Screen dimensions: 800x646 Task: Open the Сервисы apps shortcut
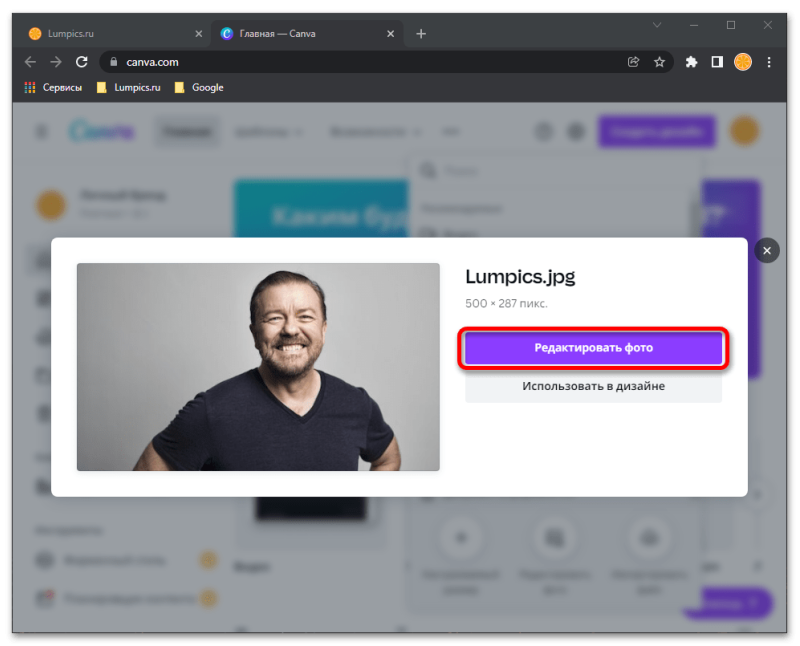pyautogui.click(x=53, y=88)
